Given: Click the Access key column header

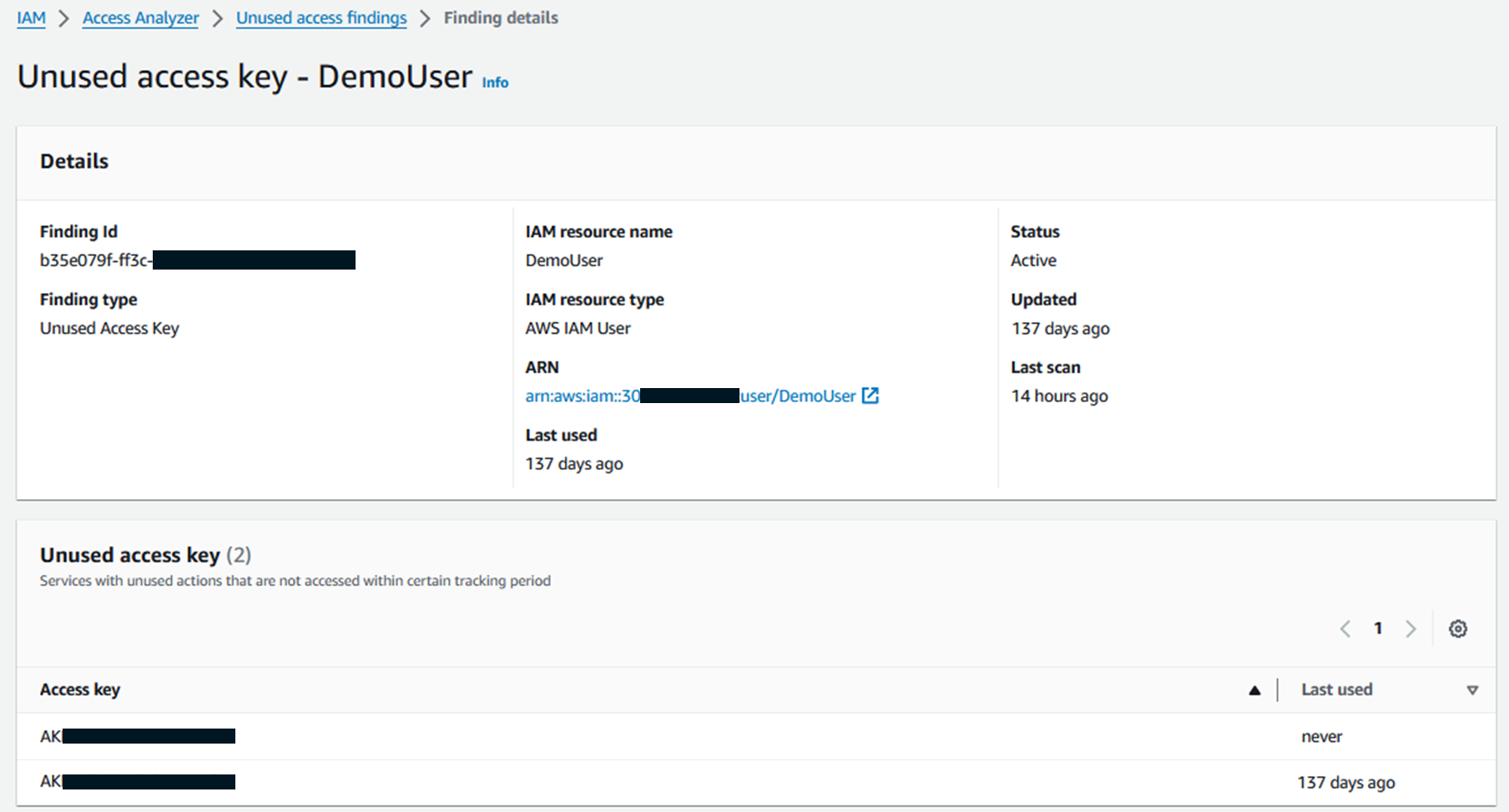Looking at the screenshot, I should coord(79,690).
